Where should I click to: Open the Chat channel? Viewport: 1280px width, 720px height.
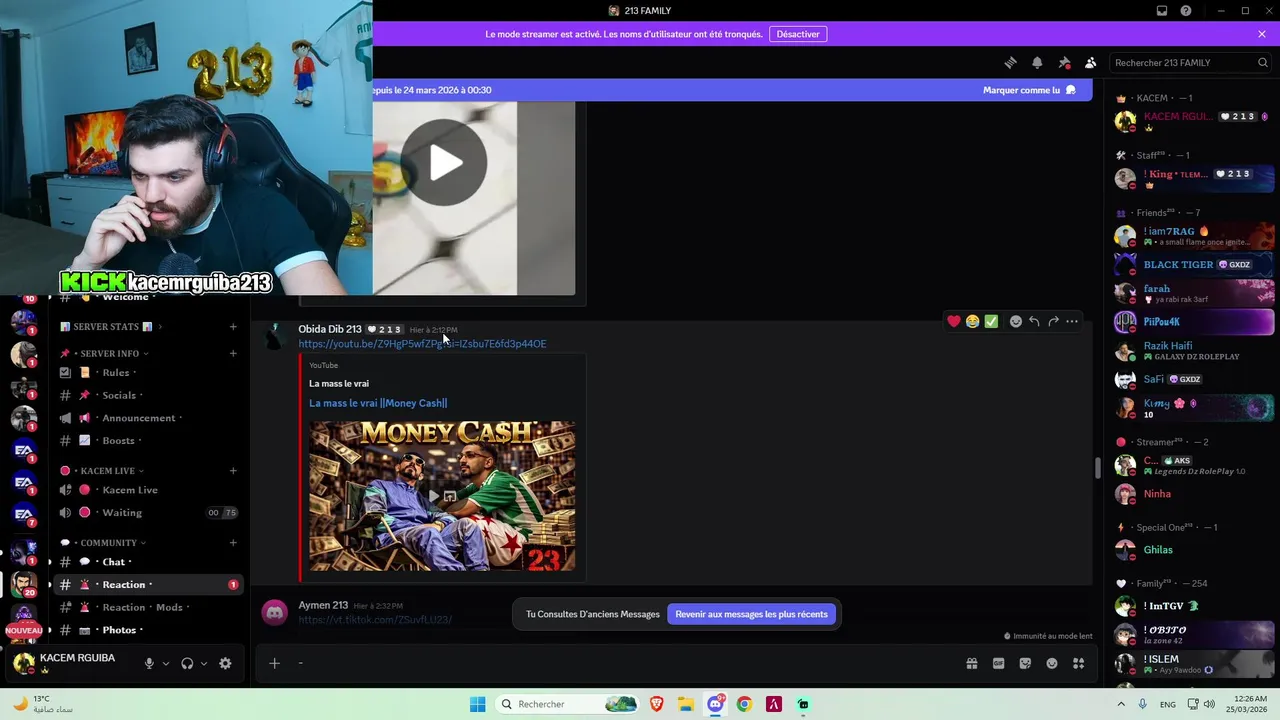[x=150, y=562]
